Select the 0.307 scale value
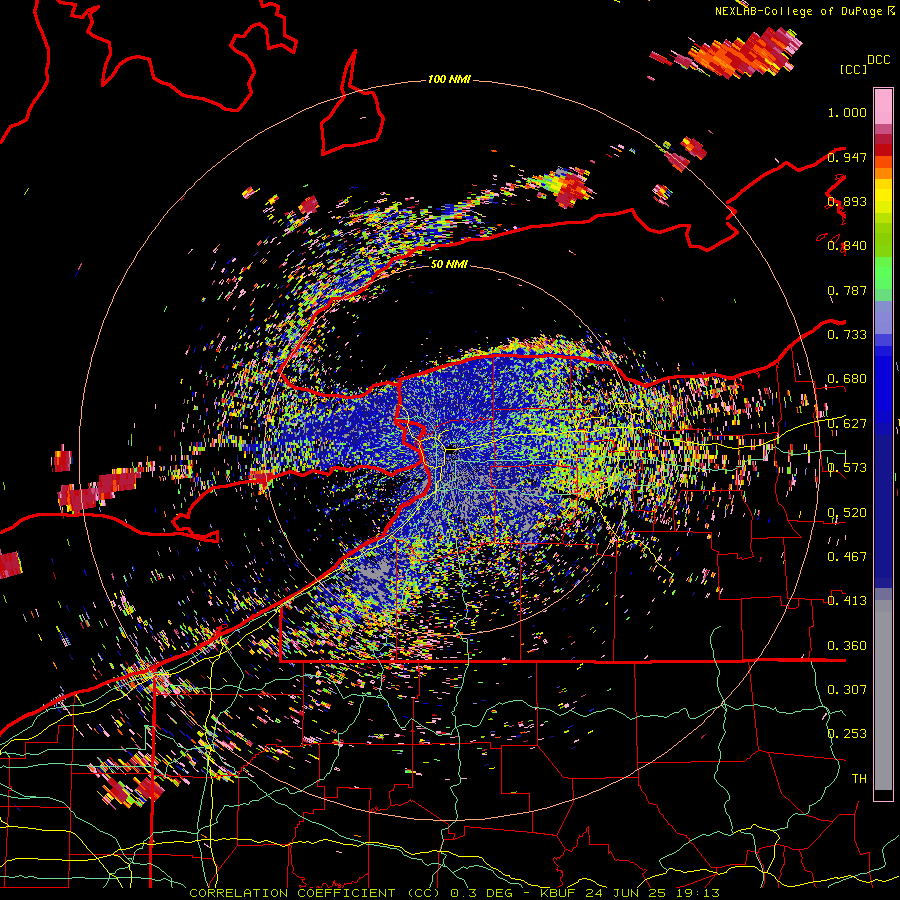 (x=847, y=690)
